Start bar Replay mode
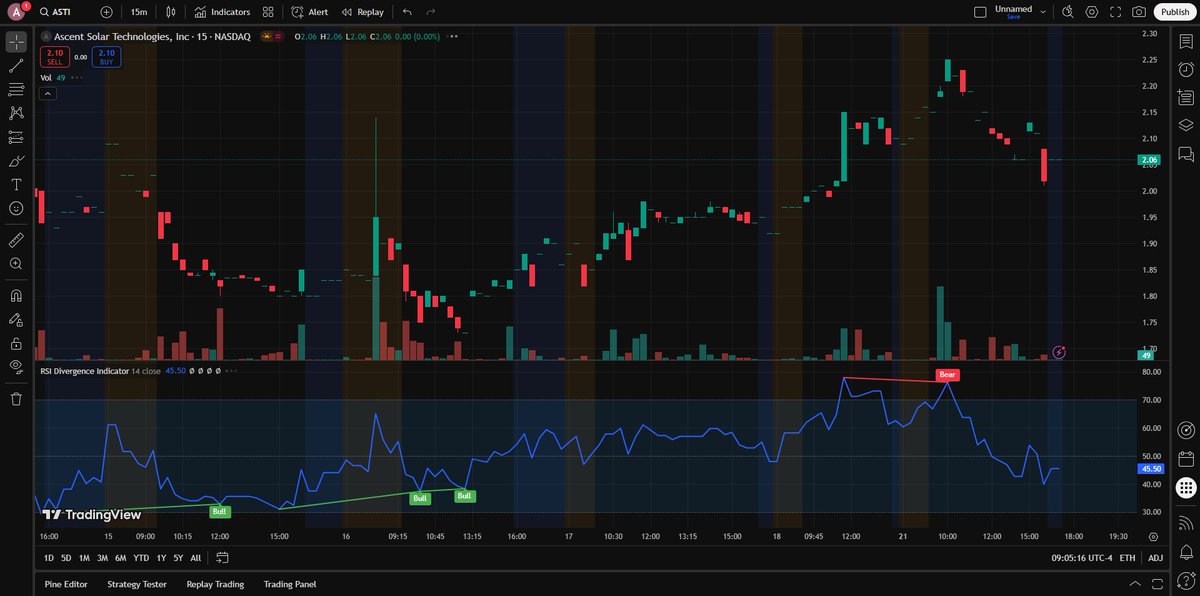1200x596 pixels. (362, 12)
